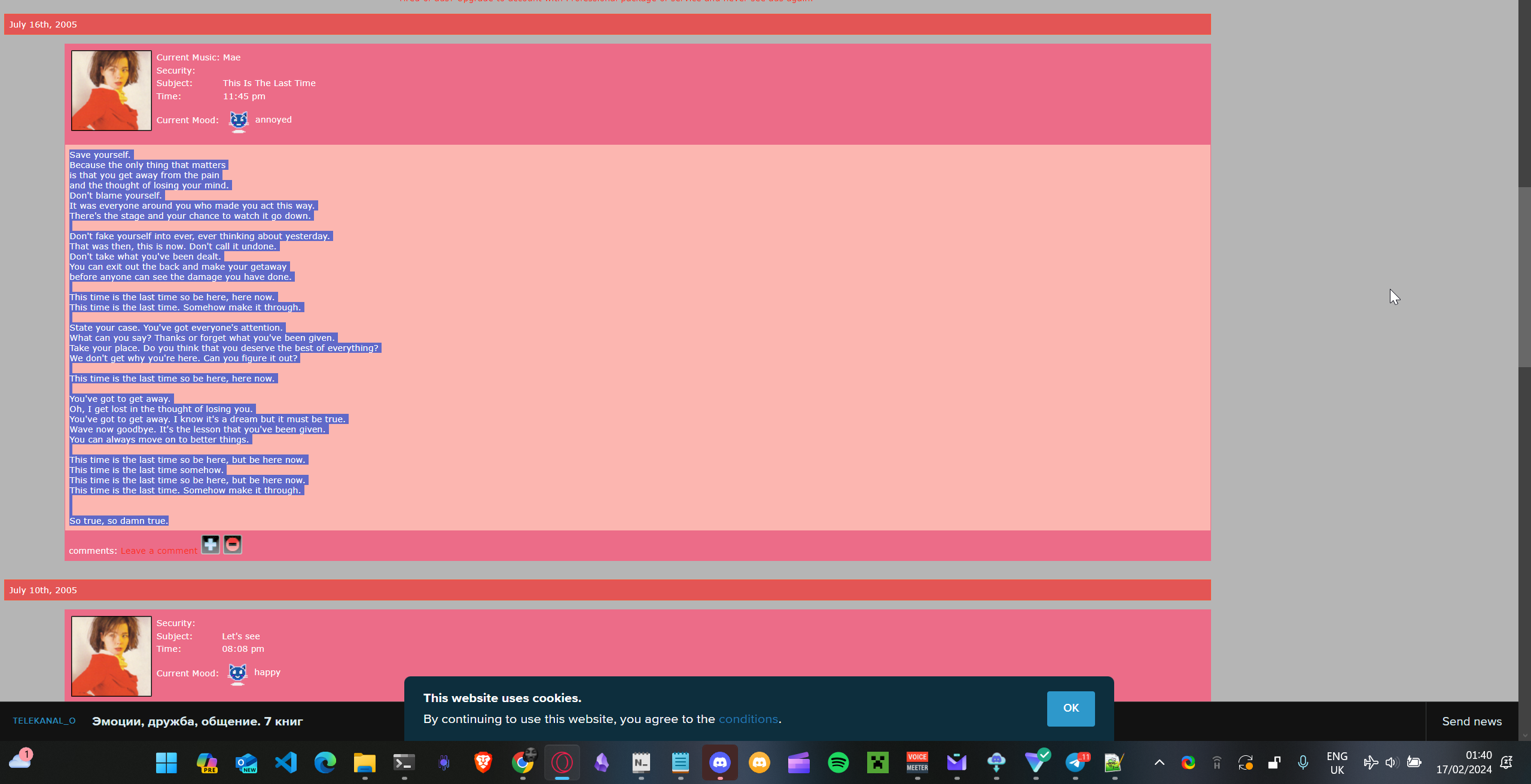Image resolution: width=1531 pixels, height=784 pixels.
Task: Open the July 10th post avatar picture
Action: 111,656
